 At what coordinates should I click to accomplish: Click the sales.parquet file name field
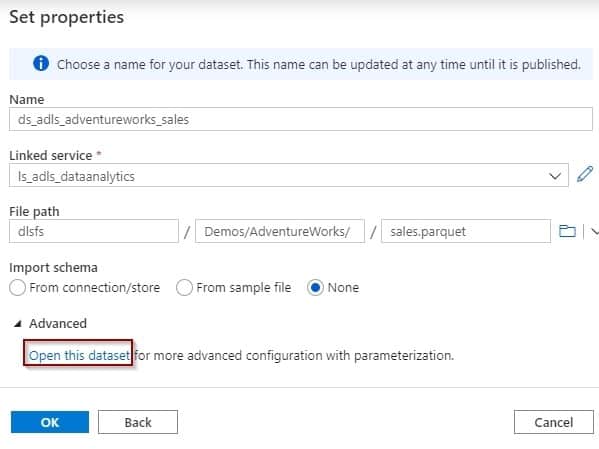[466, 231]
